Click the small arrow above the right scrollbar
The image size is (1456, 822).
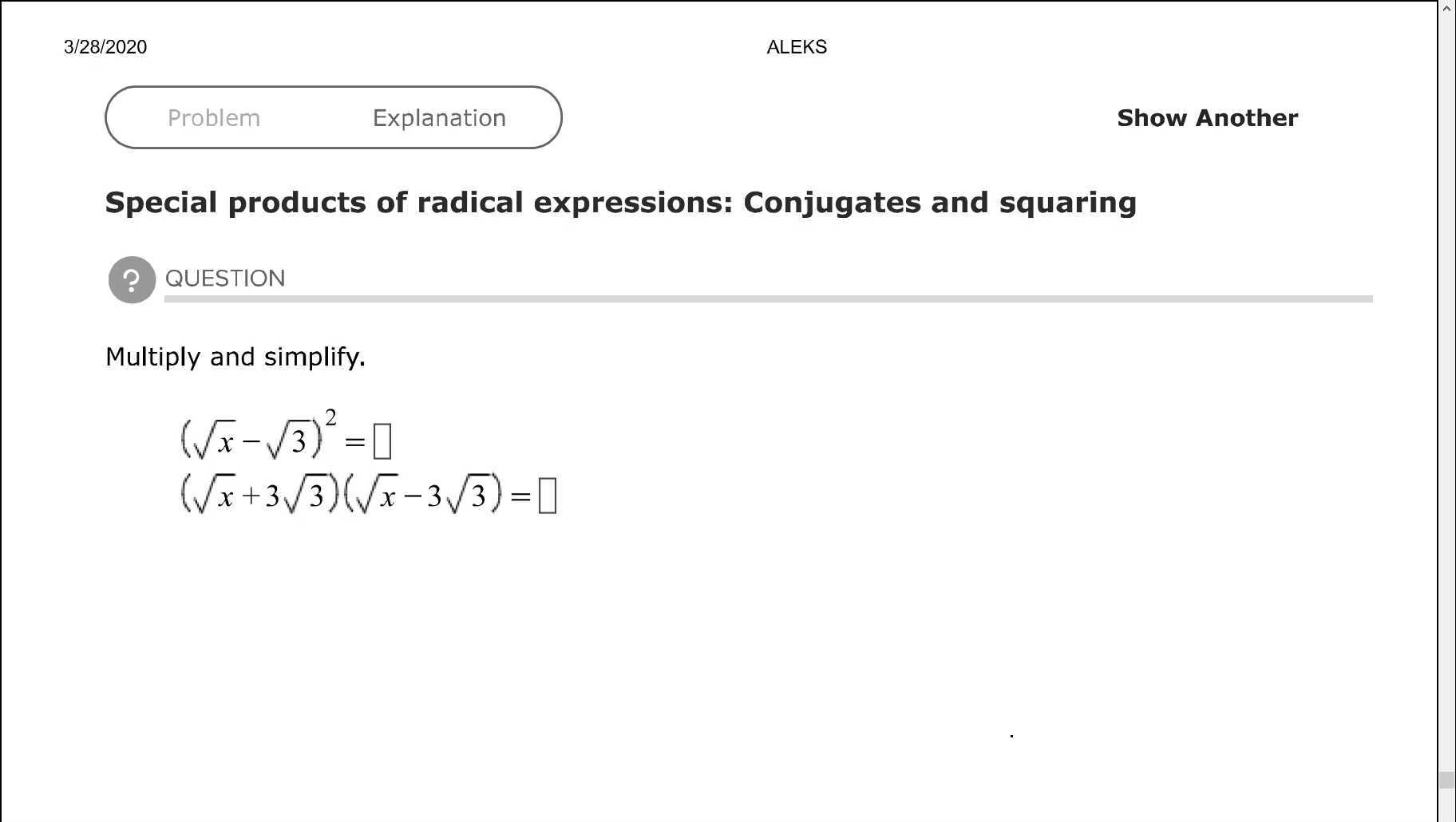click(1446, 10)
